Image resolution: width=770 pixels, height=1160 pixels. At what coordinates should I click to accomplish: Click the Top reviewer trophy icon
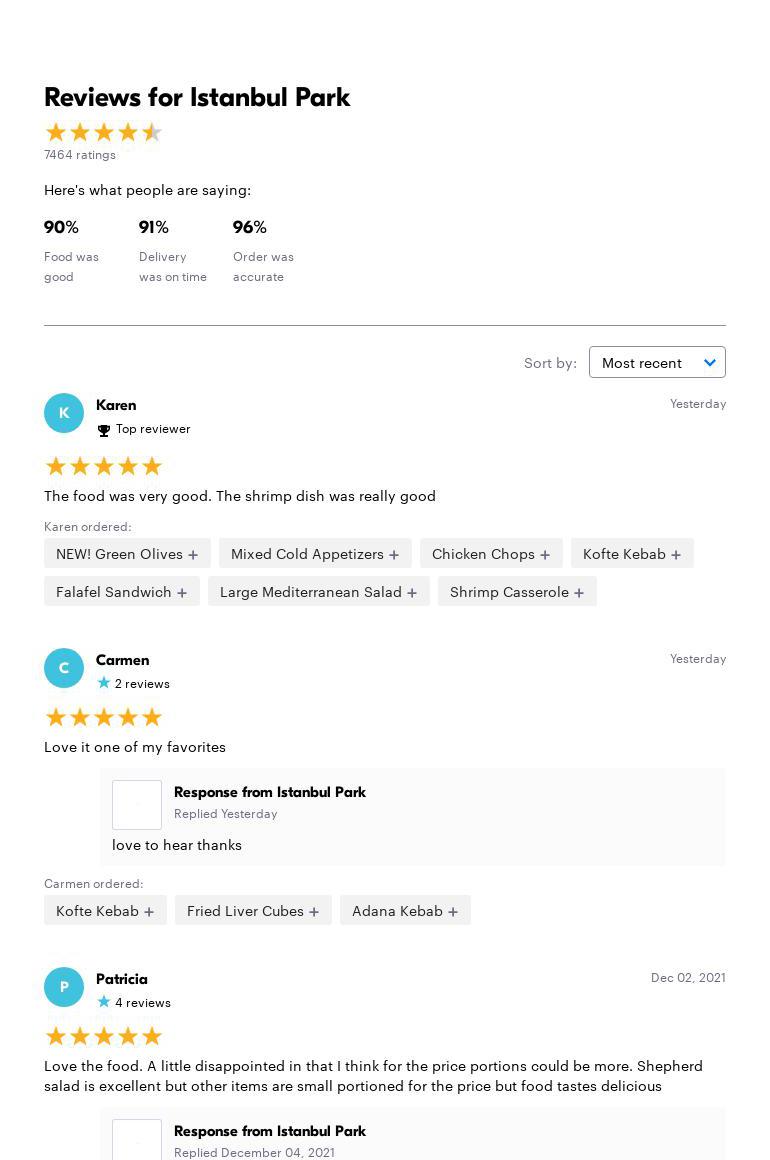pyautogui.click(x=104, y=430)
